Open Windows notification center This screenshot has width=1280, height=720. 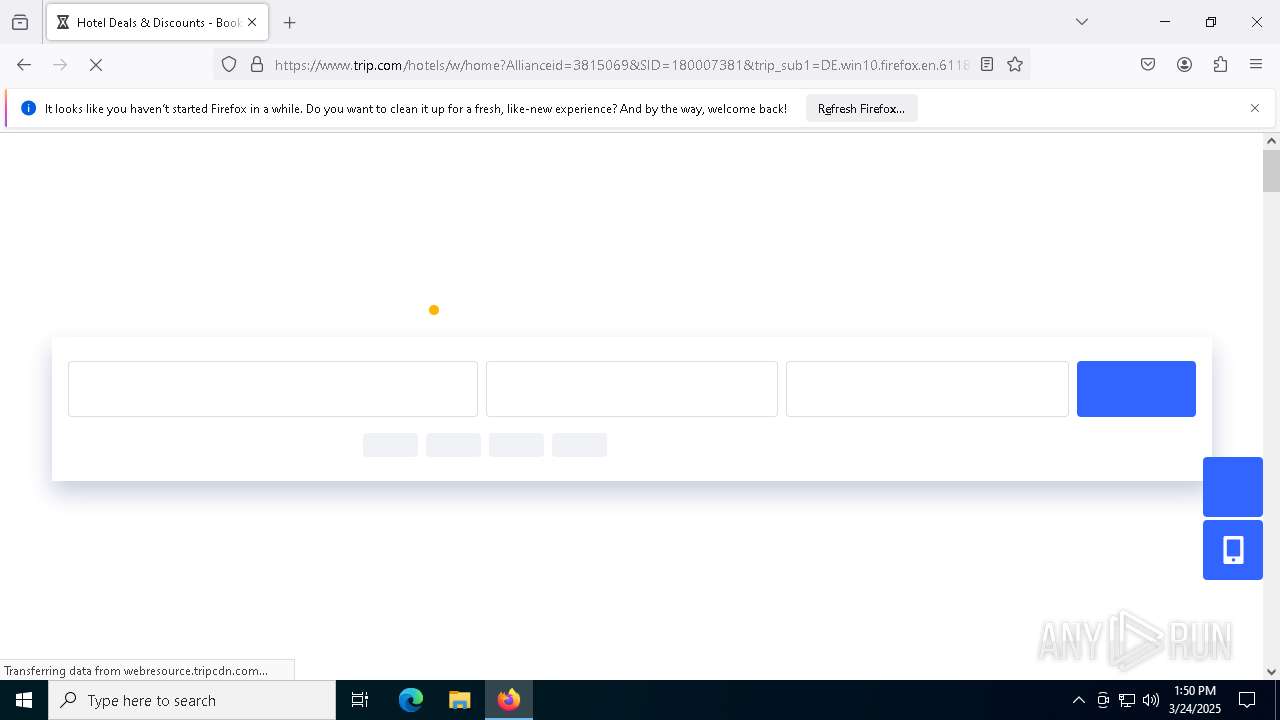pyautogui.click(x=1247, y=700)
